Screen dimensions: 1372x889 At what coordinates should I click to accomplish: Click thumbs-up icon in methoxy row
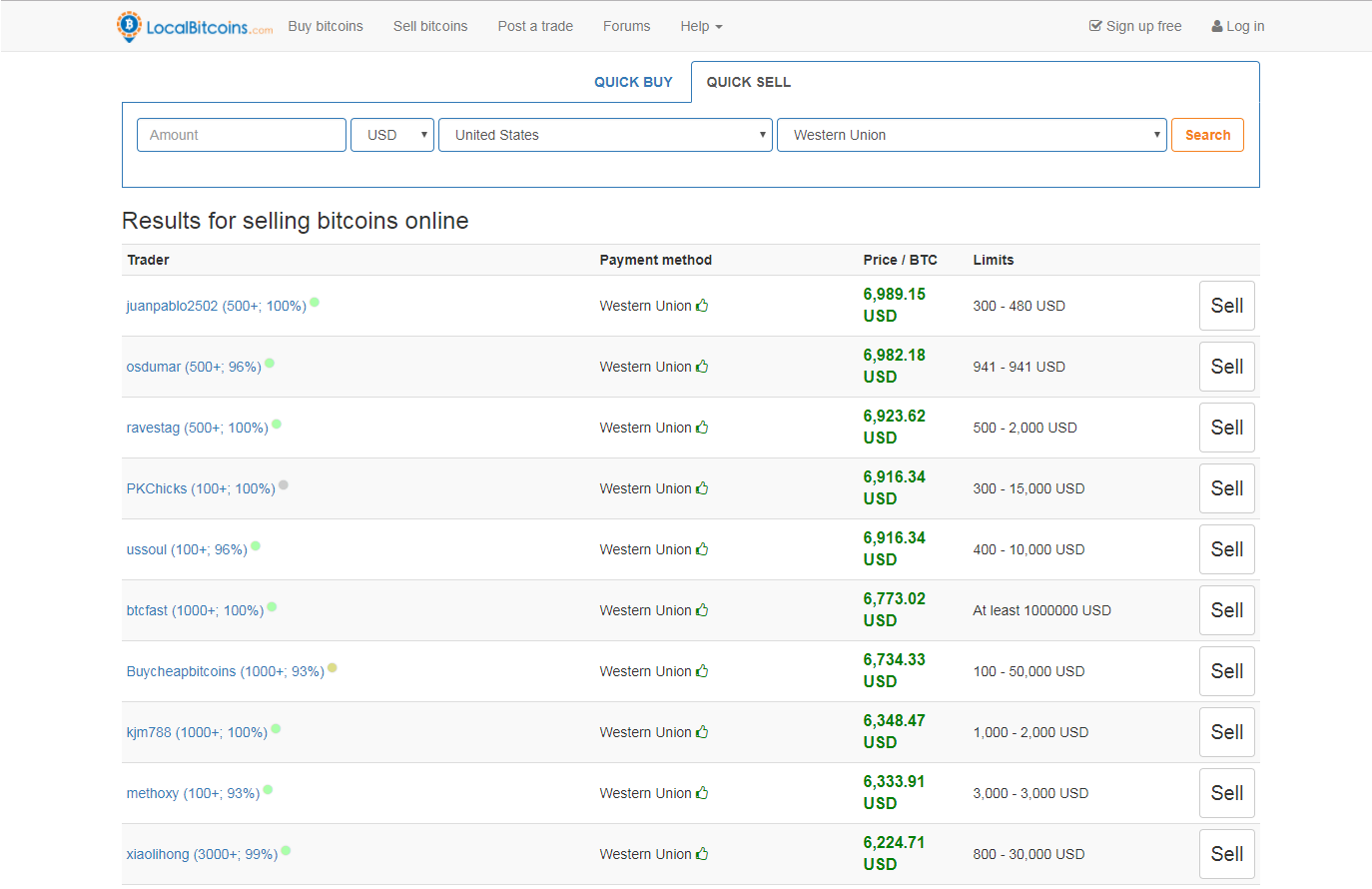pyautogui.click(x=702, y=793)
